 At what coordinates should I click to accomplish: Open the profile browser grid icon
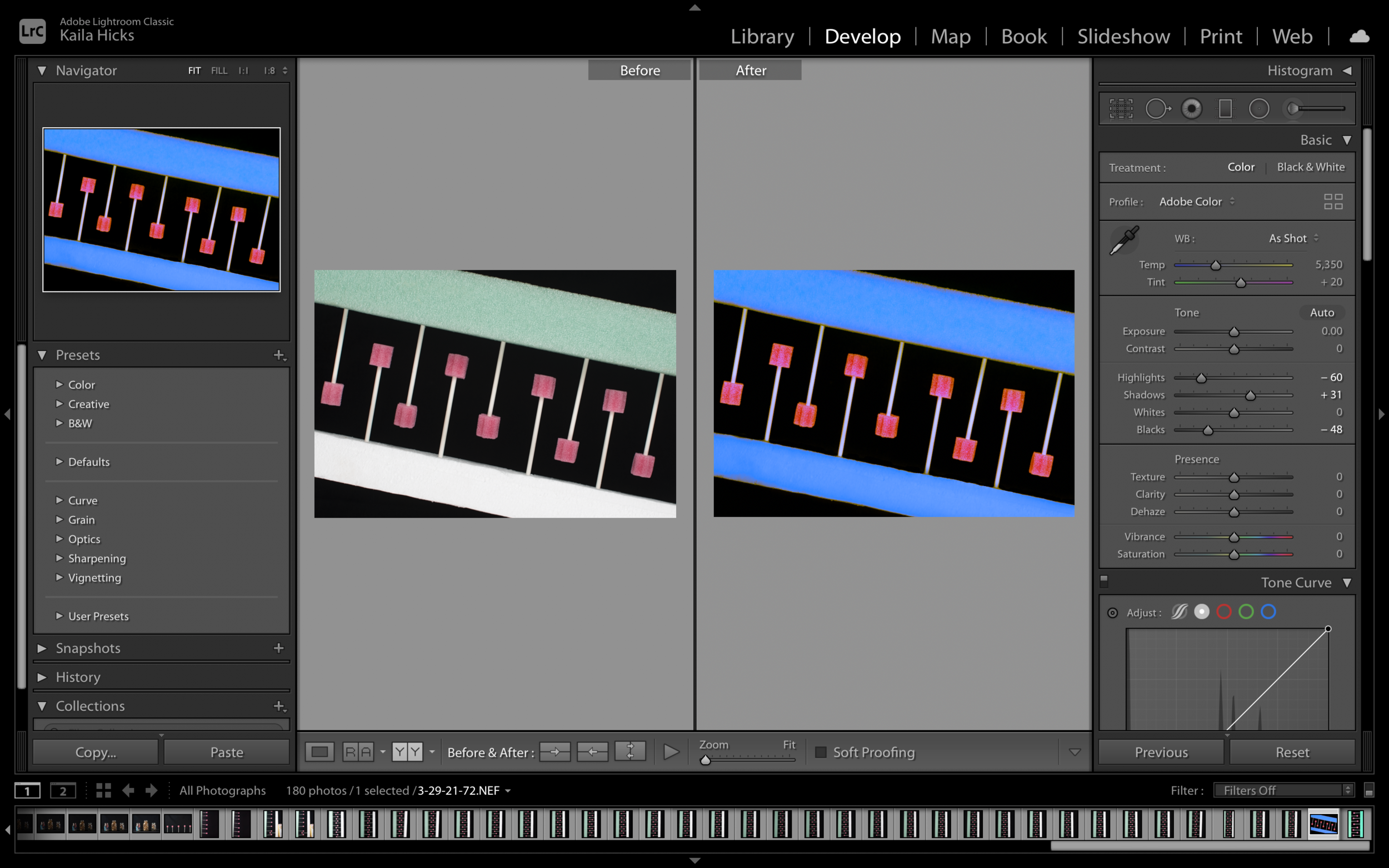1333,202
